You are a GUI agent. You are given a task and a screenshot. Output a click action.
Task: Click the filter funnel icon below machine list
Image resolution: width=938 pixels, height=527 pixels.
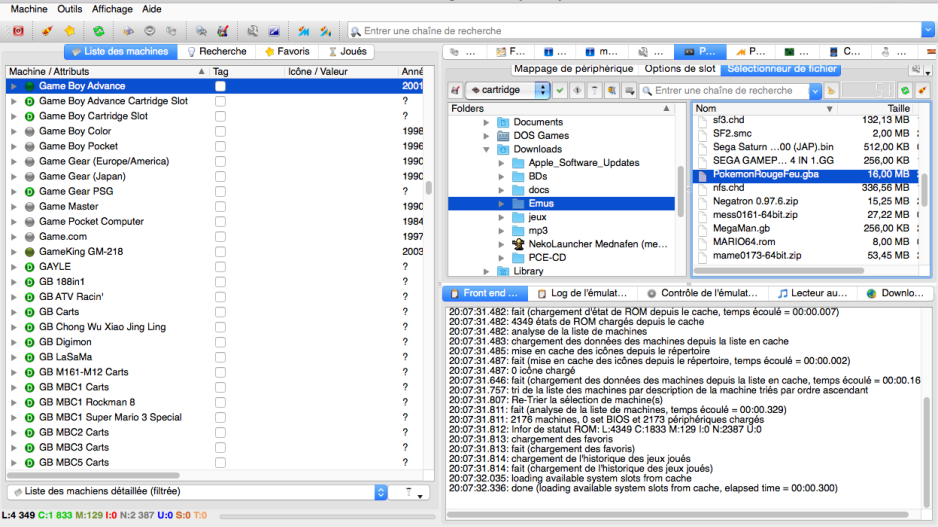(410, 492)
